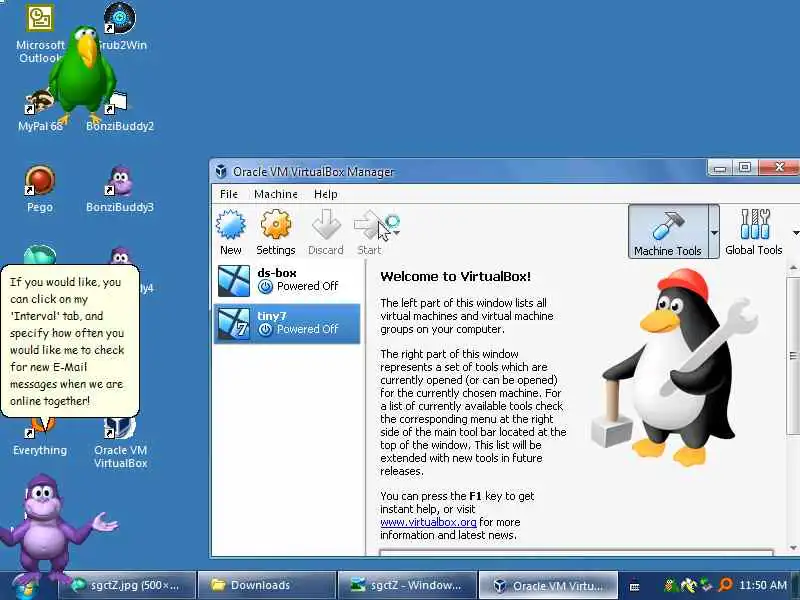Open the Help menu
This screenshot has height=600, width=800.
(x=326, y=194)
